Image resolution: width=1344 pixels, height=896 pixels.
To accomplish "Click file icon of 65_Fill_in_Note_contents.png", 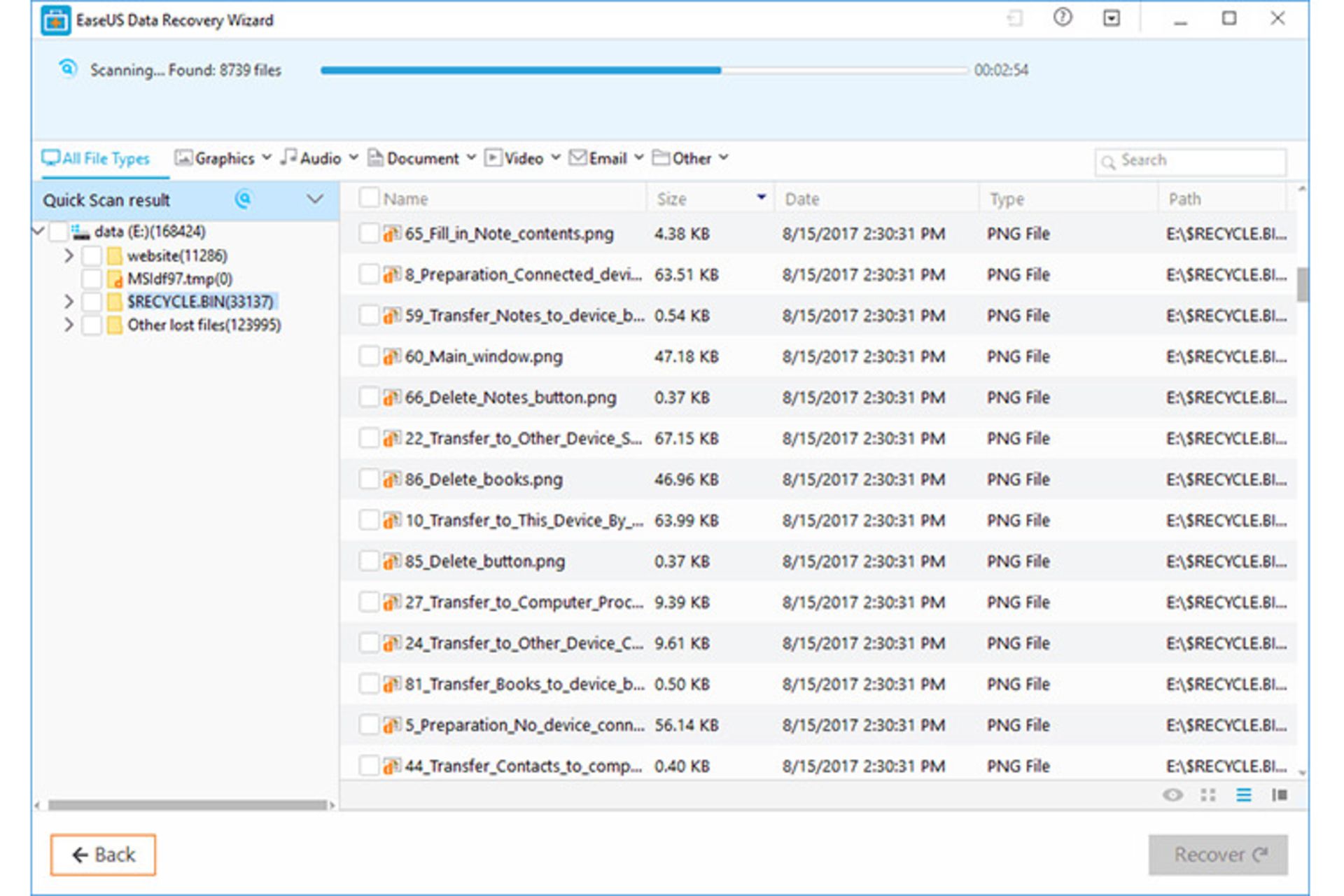I will point(392,233).
